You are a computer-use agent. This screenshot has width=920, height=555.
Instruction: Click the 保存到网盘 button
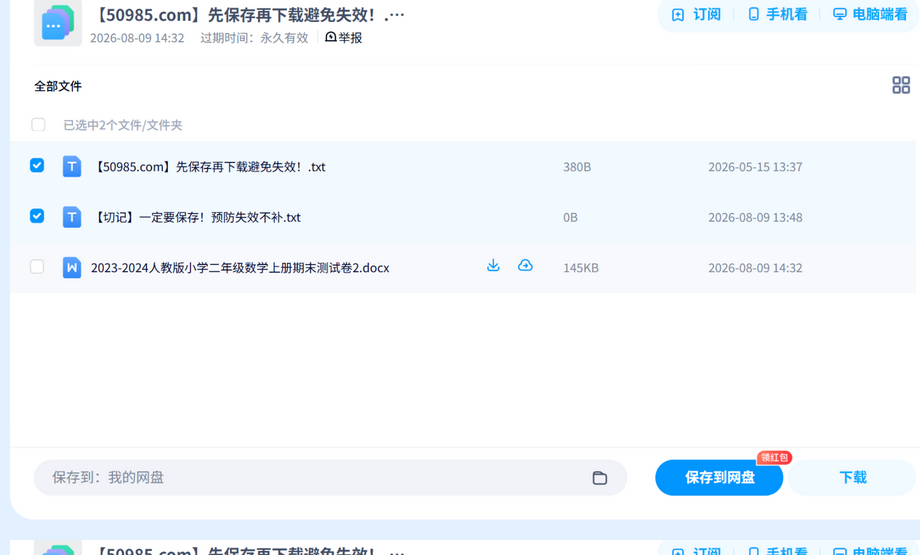click(x=719, y=478)
